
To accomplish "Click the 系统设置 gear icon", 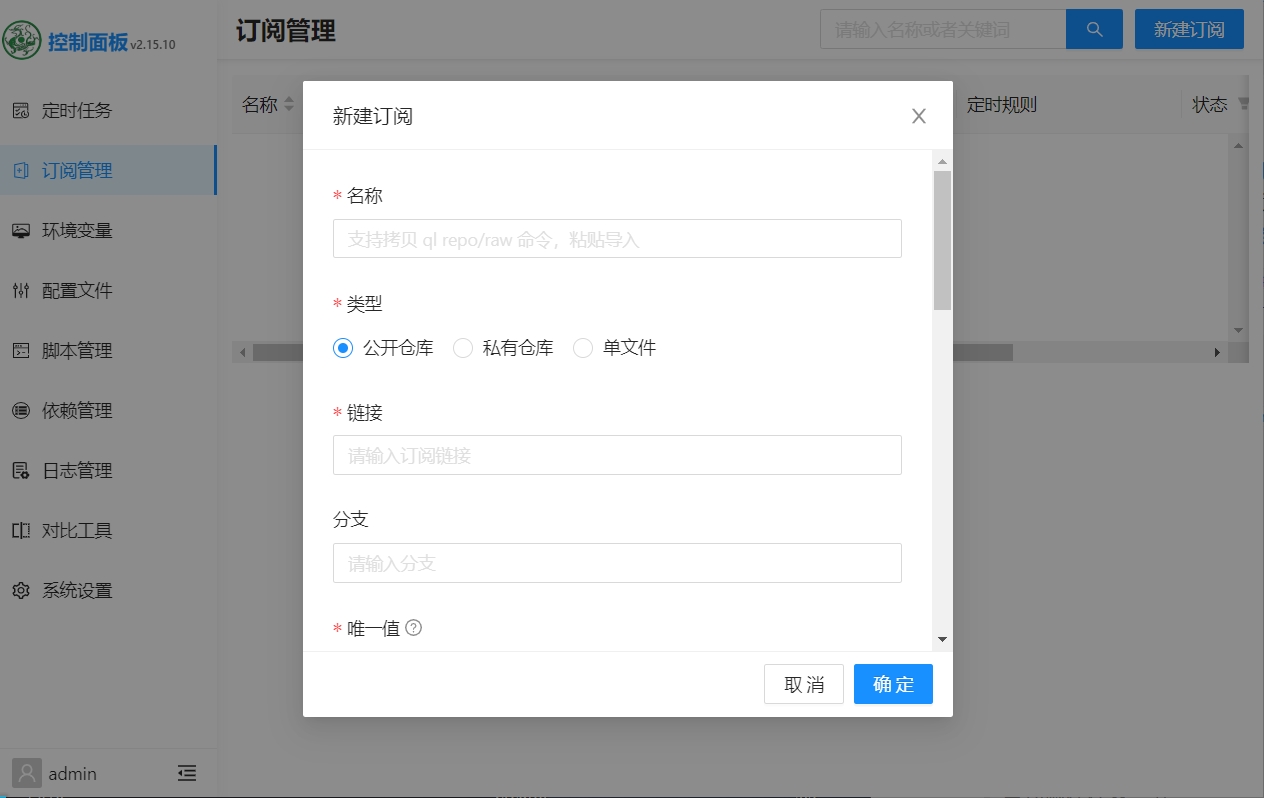I will pyautogui.click(x=21, y=590).
